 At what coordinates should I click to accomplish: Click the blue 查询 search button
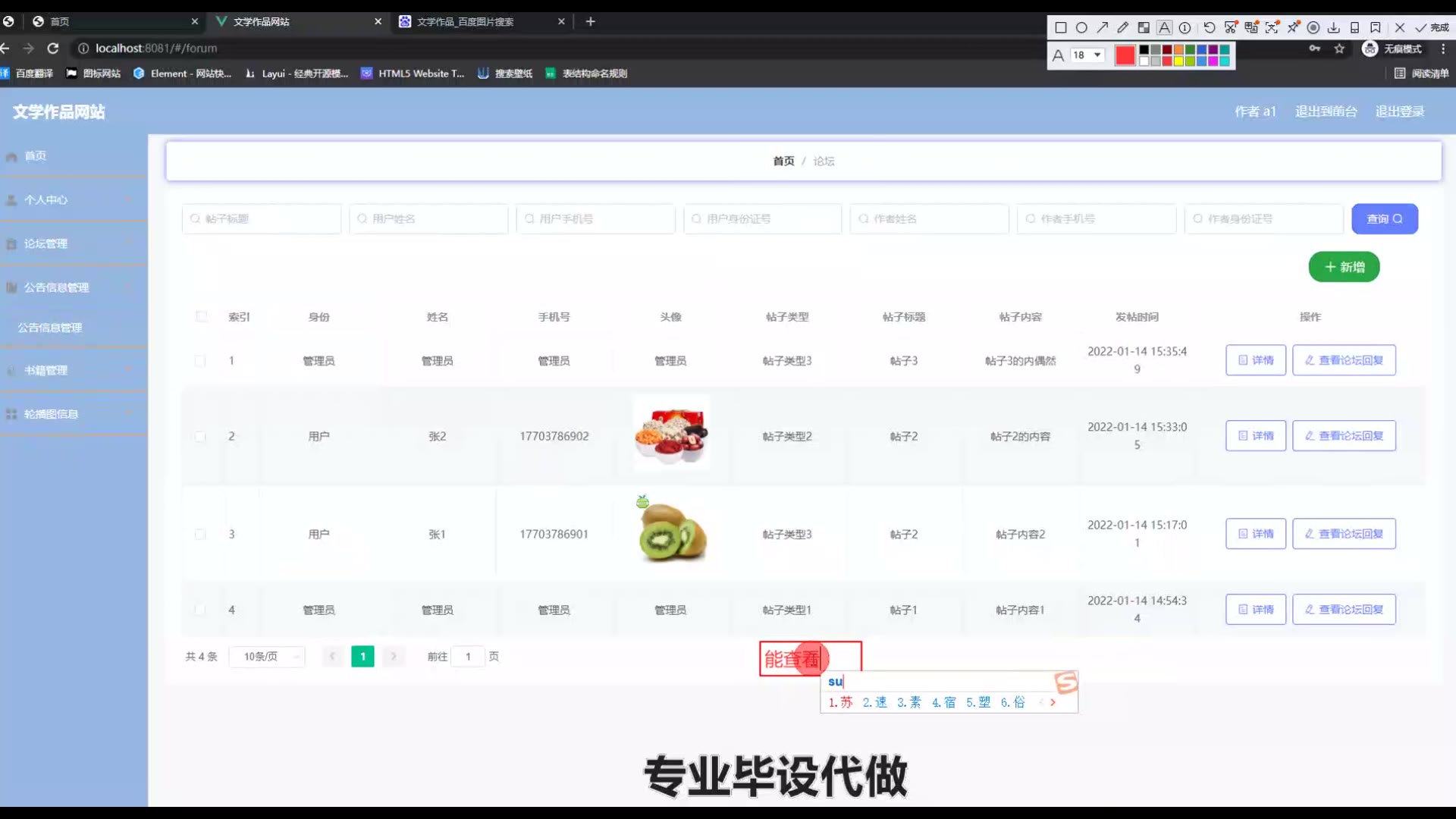[x=1384, y=219]
